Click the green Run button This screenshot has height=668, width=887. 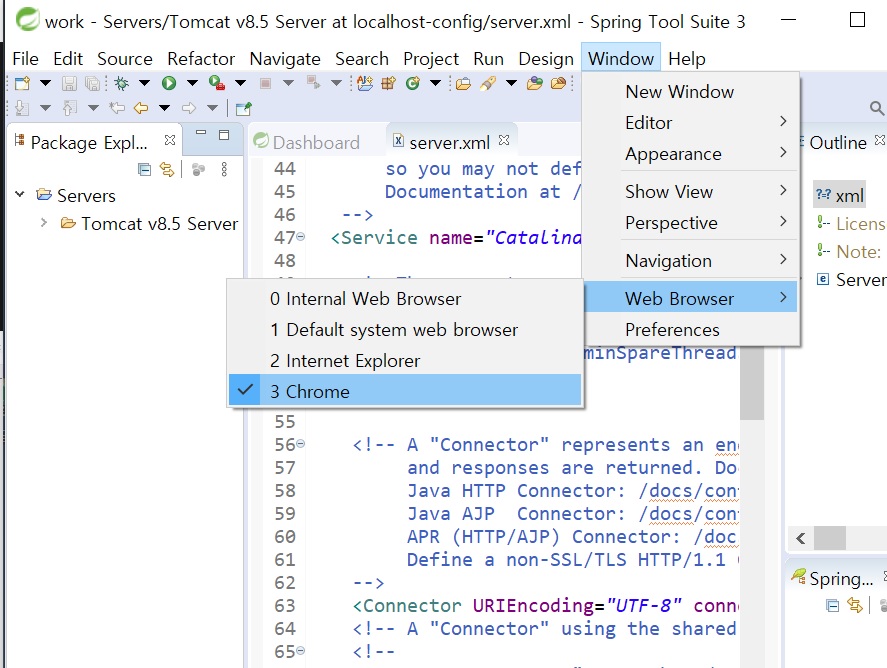point(169,84)
